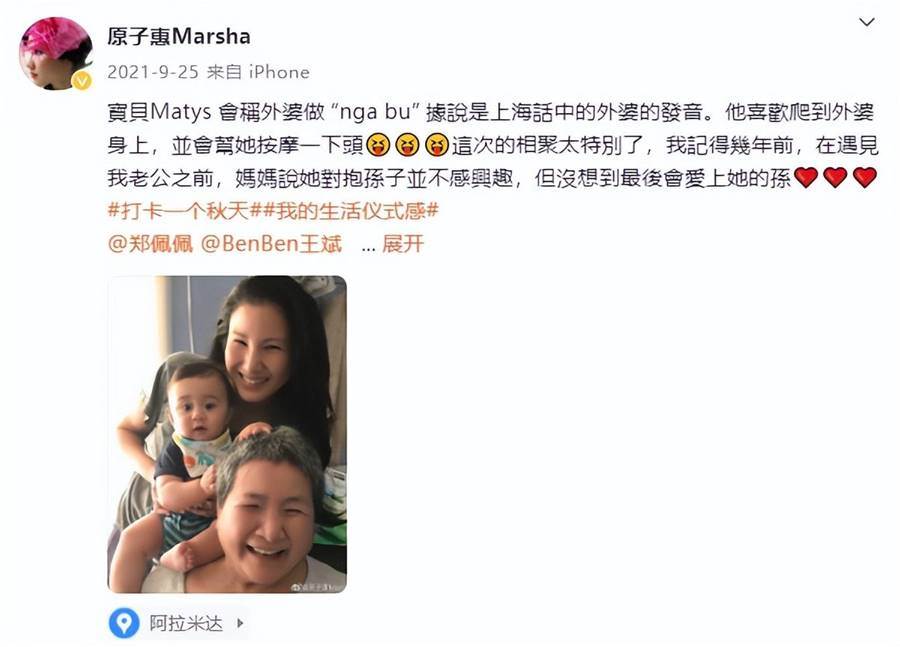Image resolution: width=900 pixels, height=647 pixels.
Task: Open the post options chevron menu
Action: tap(866, 22)
